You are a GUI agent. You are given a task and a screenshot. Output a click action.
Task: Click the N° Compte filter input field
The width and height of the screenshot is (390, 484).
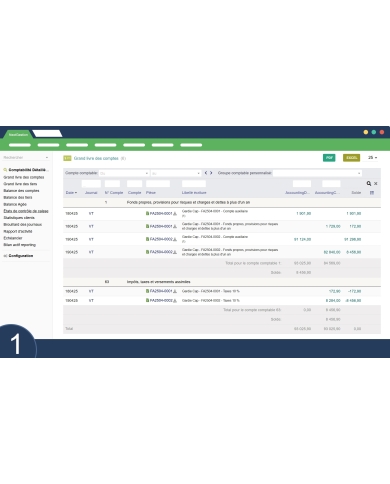click(x=112, y=184)
